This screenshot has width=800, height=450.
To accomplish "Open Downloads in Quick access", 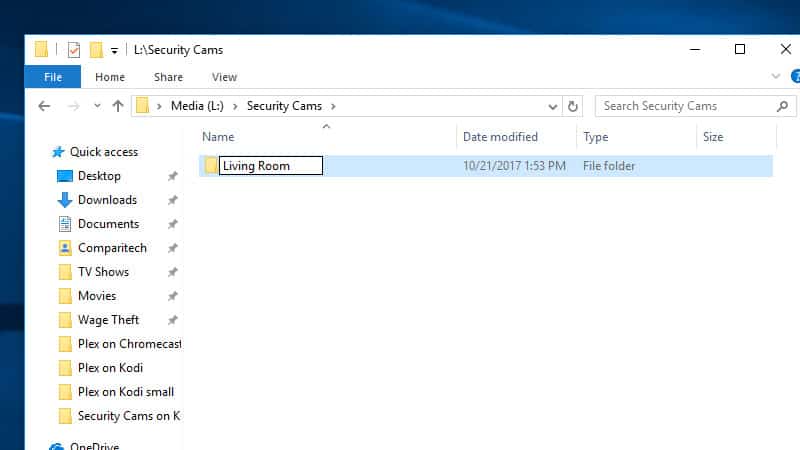I will pyautogui.click(x=107, y=200).
